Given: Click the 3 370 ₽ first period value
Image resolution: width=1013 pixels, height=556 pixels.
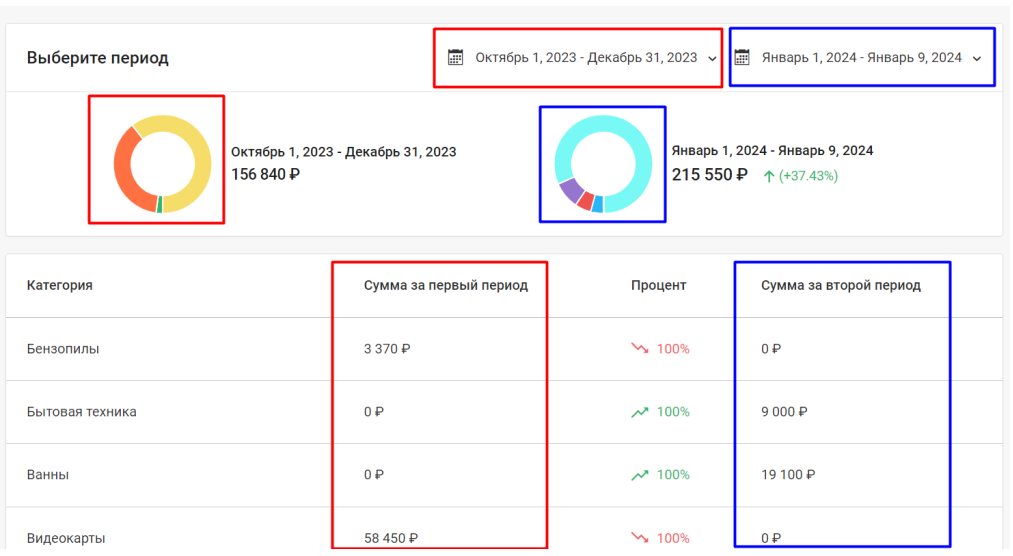Looking at the screenshot, I should (387, 349).
